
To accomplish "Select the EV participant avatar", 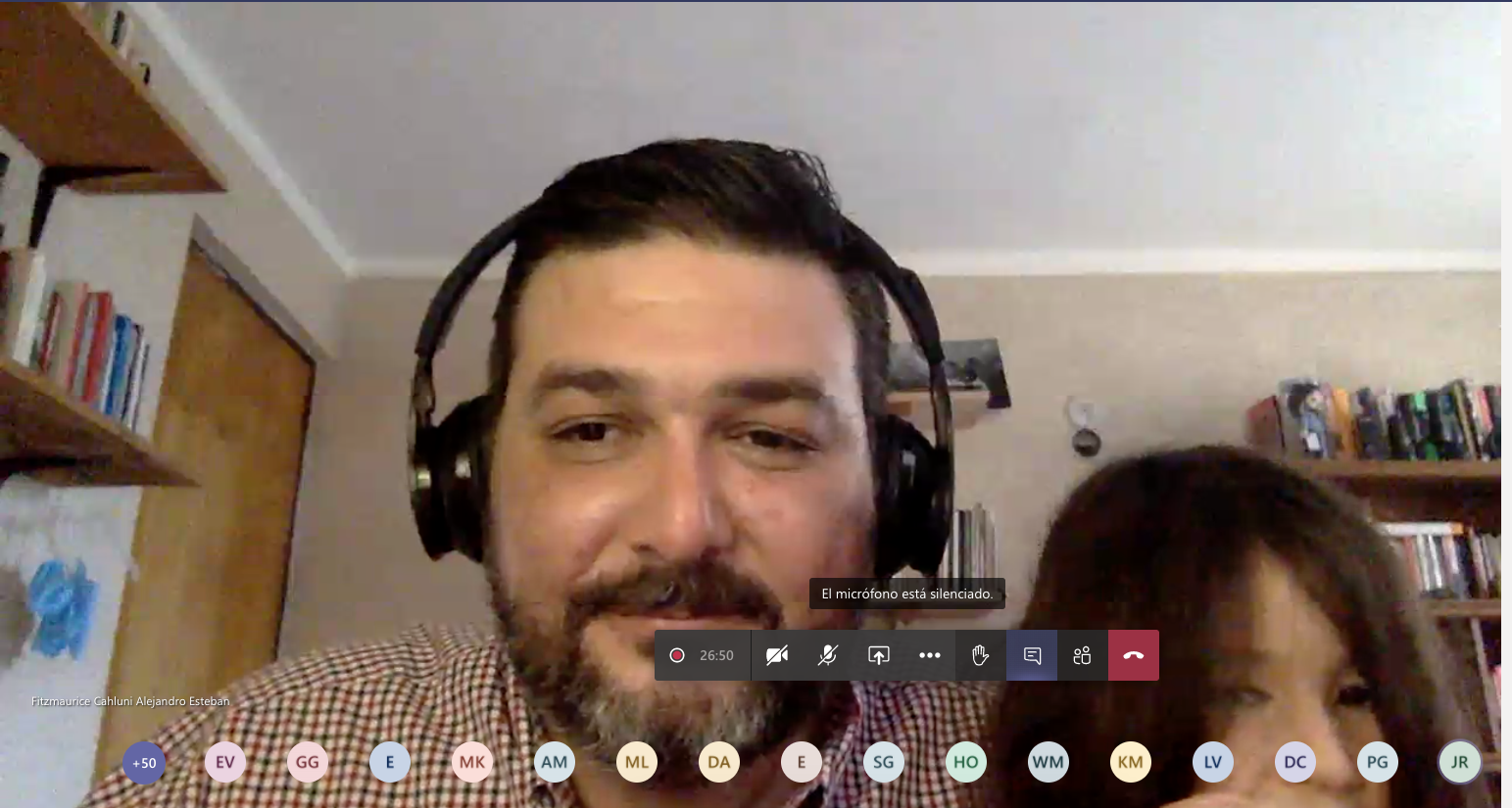I will coord(225,762).
